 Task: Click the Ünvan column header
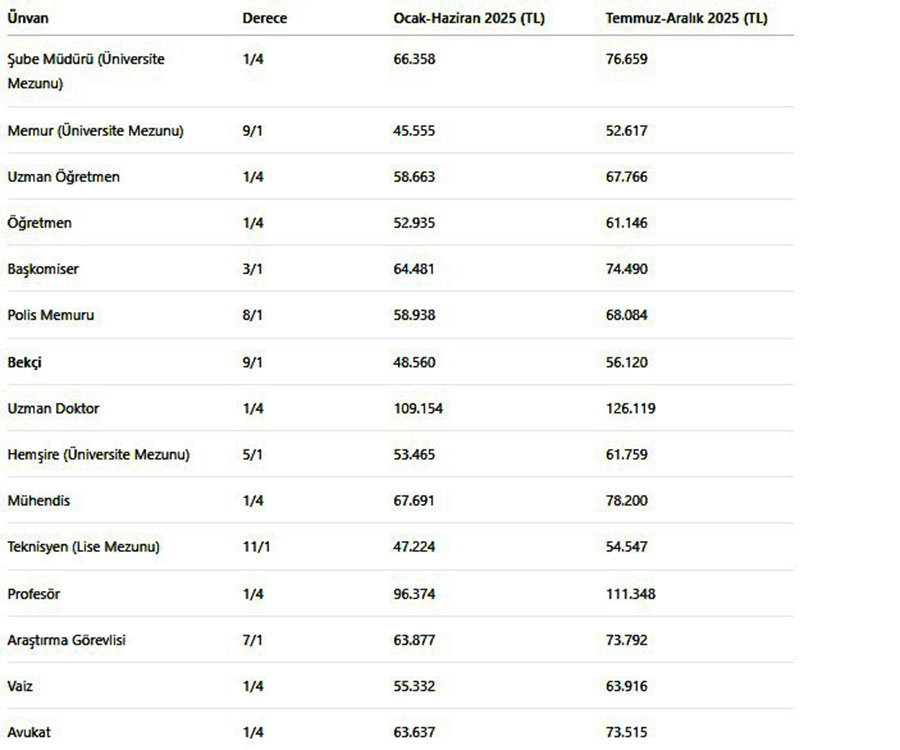(x=28, y=18)
